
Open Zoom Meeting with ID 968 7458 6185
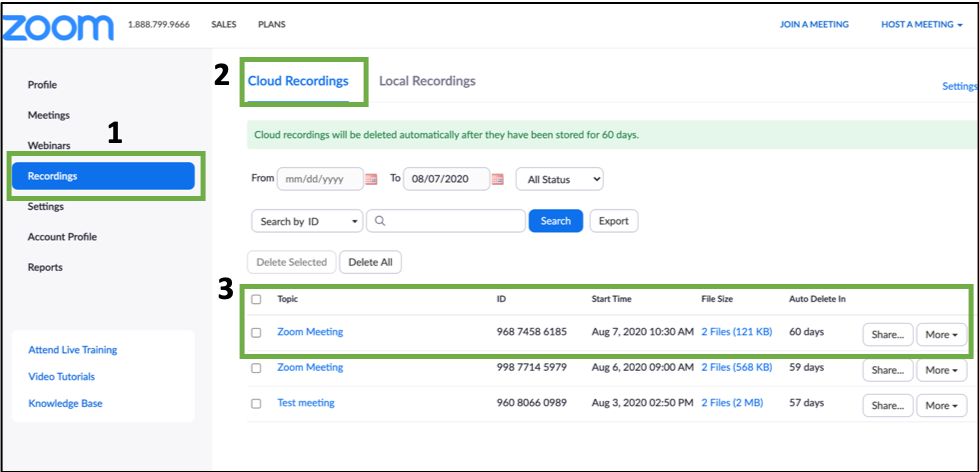310,332
